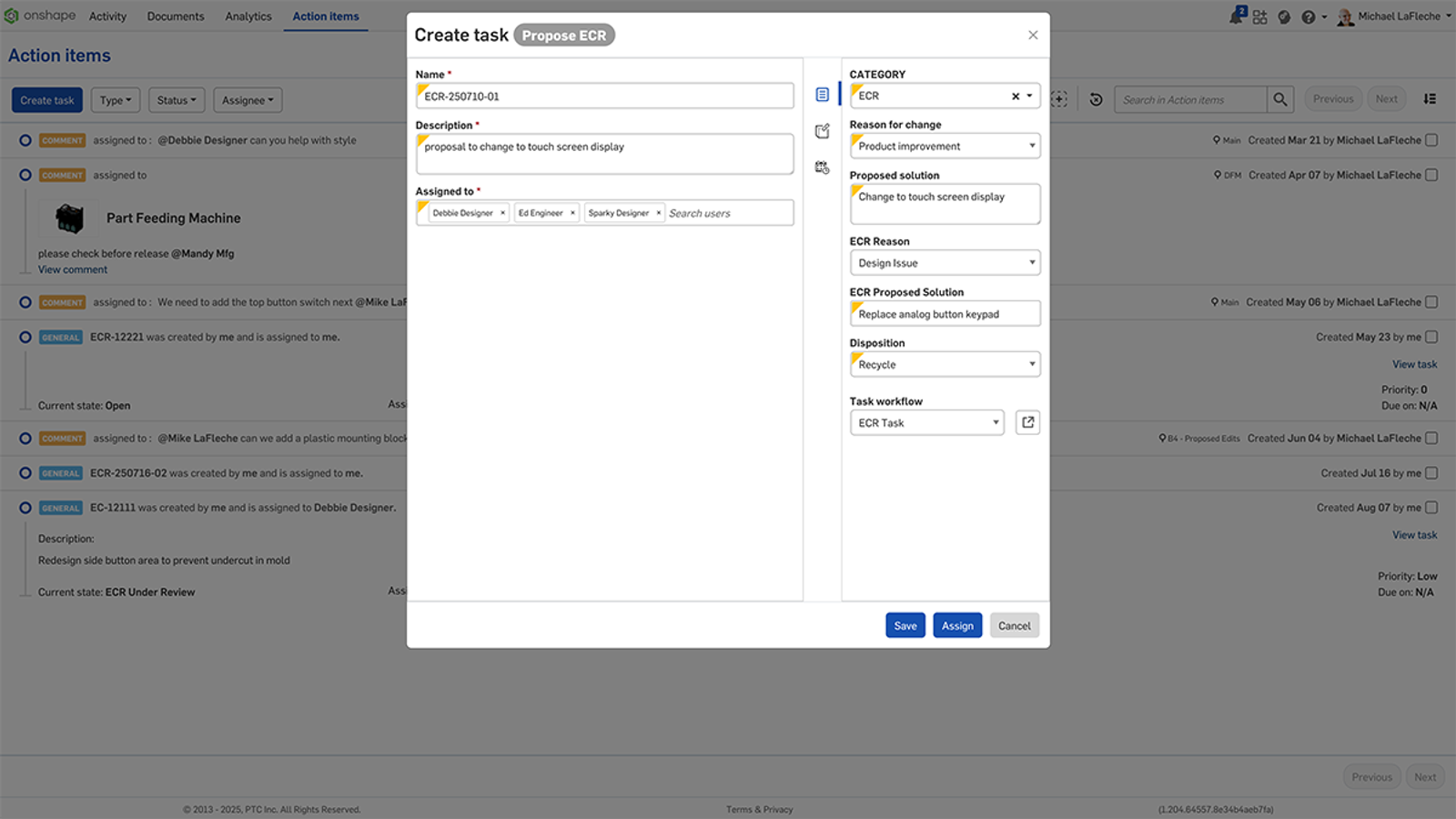Click the sort order icon beside Next
Viewport: 1456px width, 819px height.
pos(1430,98)
